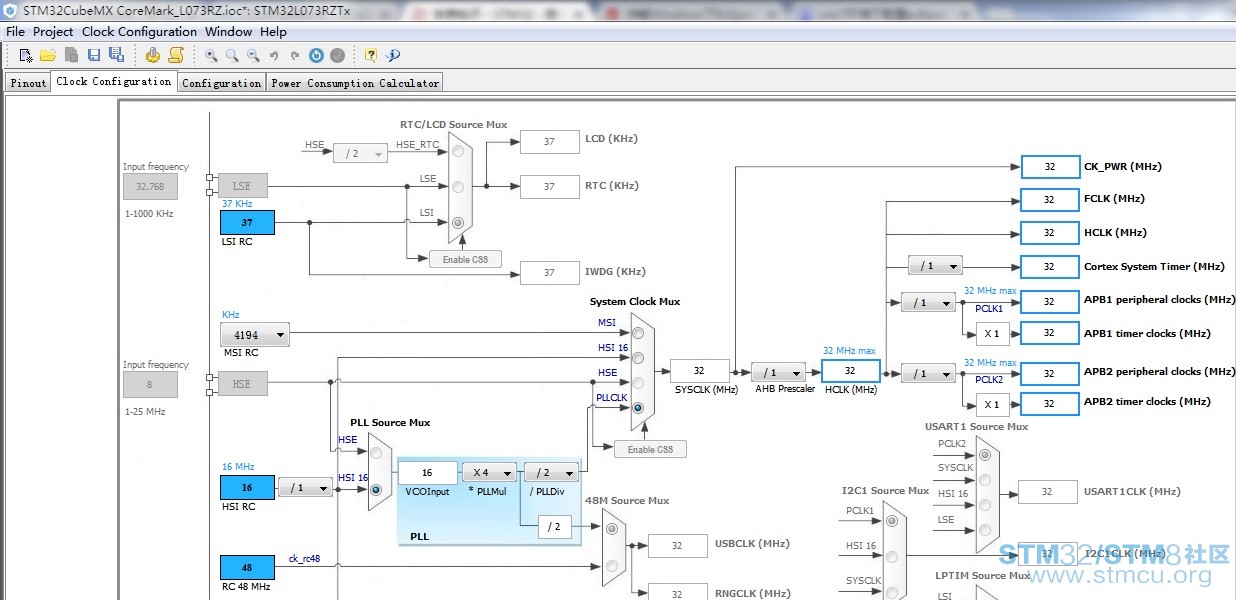Click the New Project toolbar icon
Screen dimensions: 1236x600
[26, 55]
